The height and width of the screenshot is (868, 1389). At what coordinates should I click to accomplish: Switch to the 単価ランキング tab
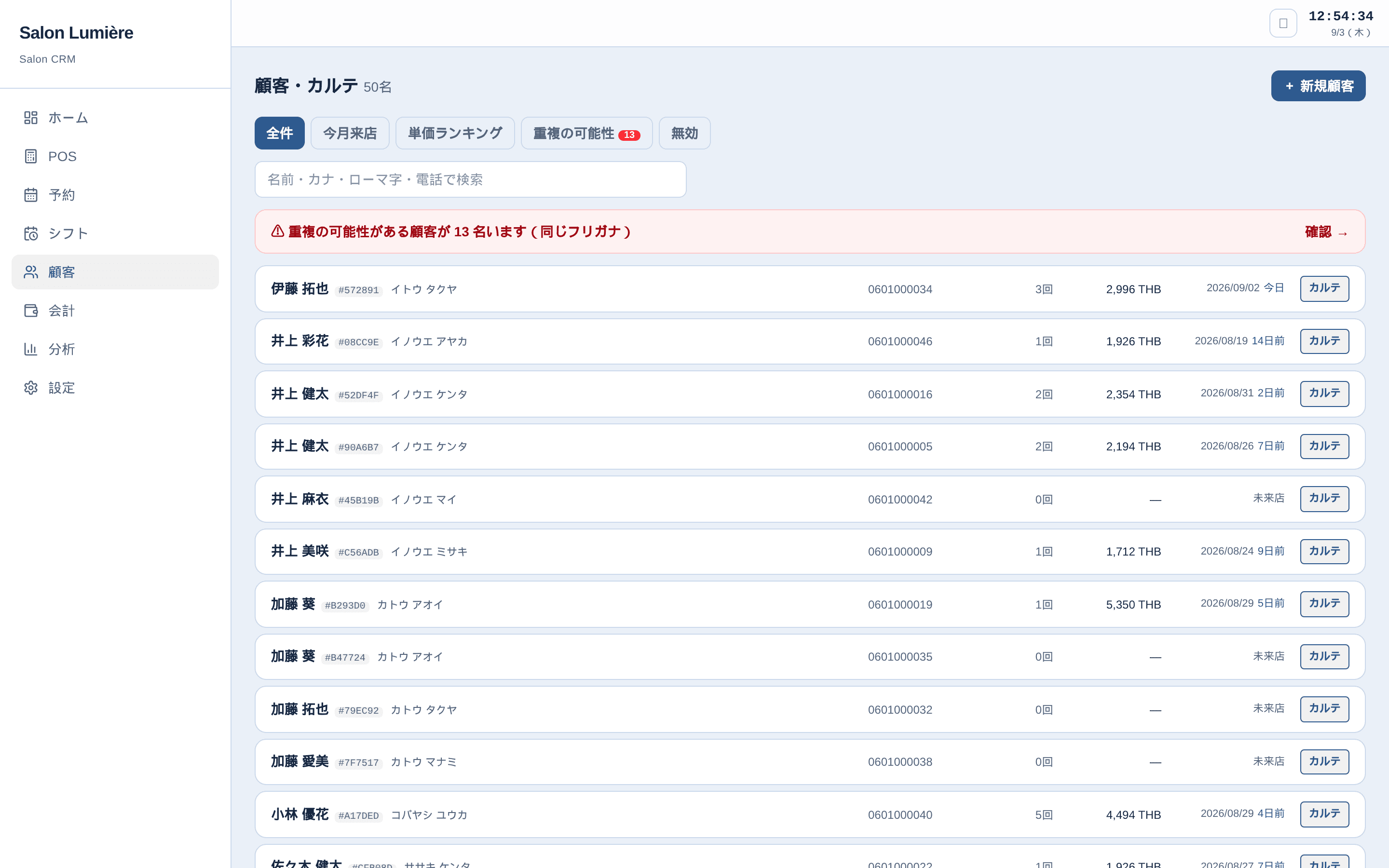click(455, 133)
